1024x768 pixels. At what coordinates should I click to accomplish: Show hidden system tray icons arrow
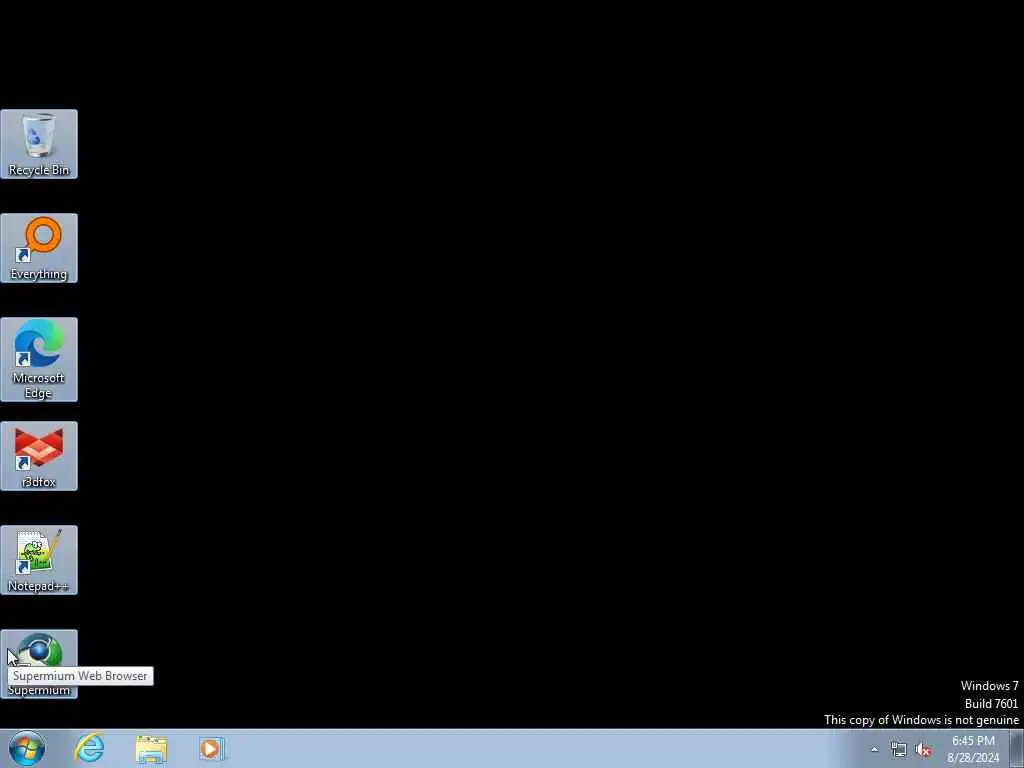click(874, 749)
